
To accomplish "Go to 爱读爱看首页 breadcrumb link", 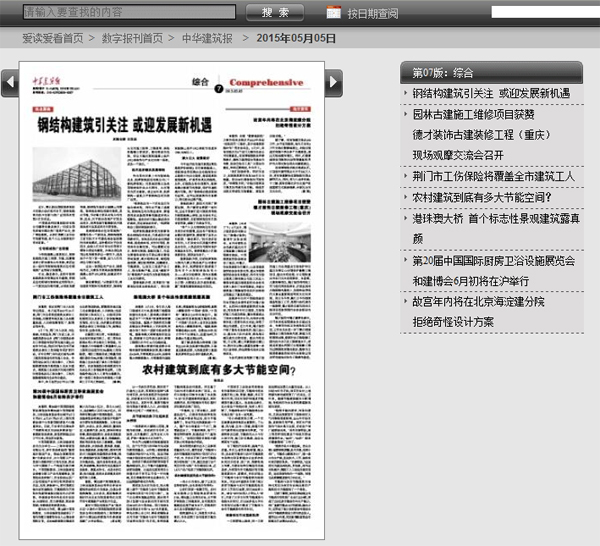I will coord(52,38).
